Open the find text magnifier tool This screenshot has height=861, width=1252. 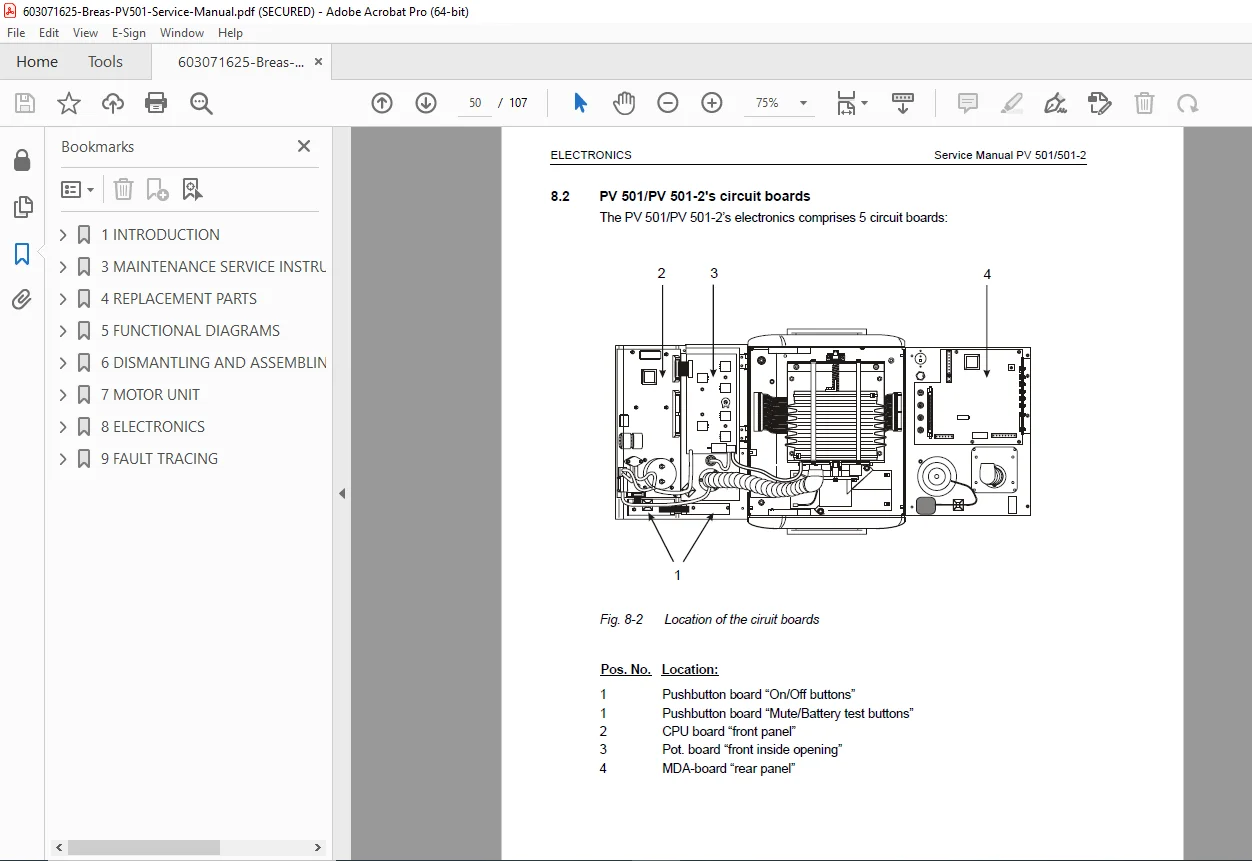point(201,103)
